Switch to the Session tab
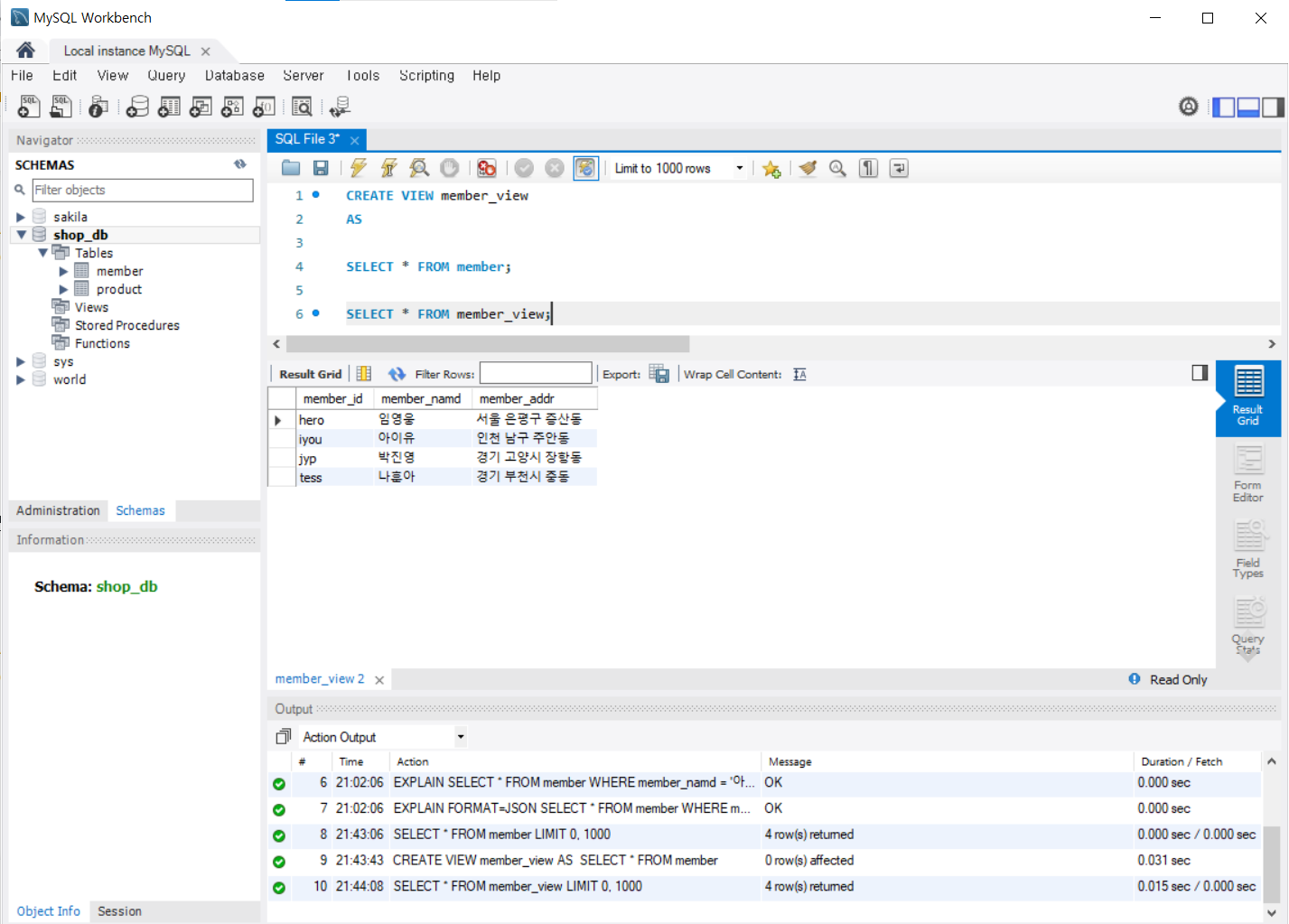Viewport: 1289px width, 924px height. pos(119,911)
